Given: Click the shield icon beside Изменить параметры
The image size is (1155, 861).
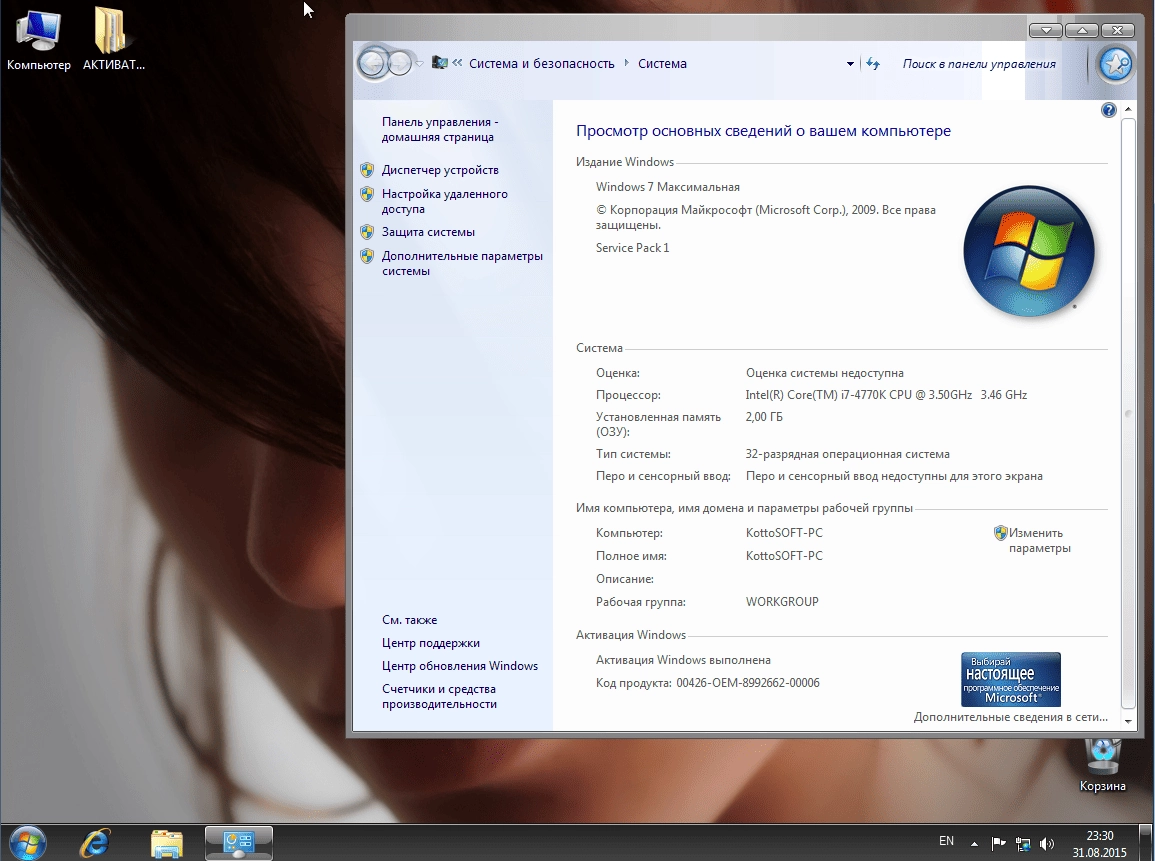Looking at the screenshot, I should pos(1000,533).
